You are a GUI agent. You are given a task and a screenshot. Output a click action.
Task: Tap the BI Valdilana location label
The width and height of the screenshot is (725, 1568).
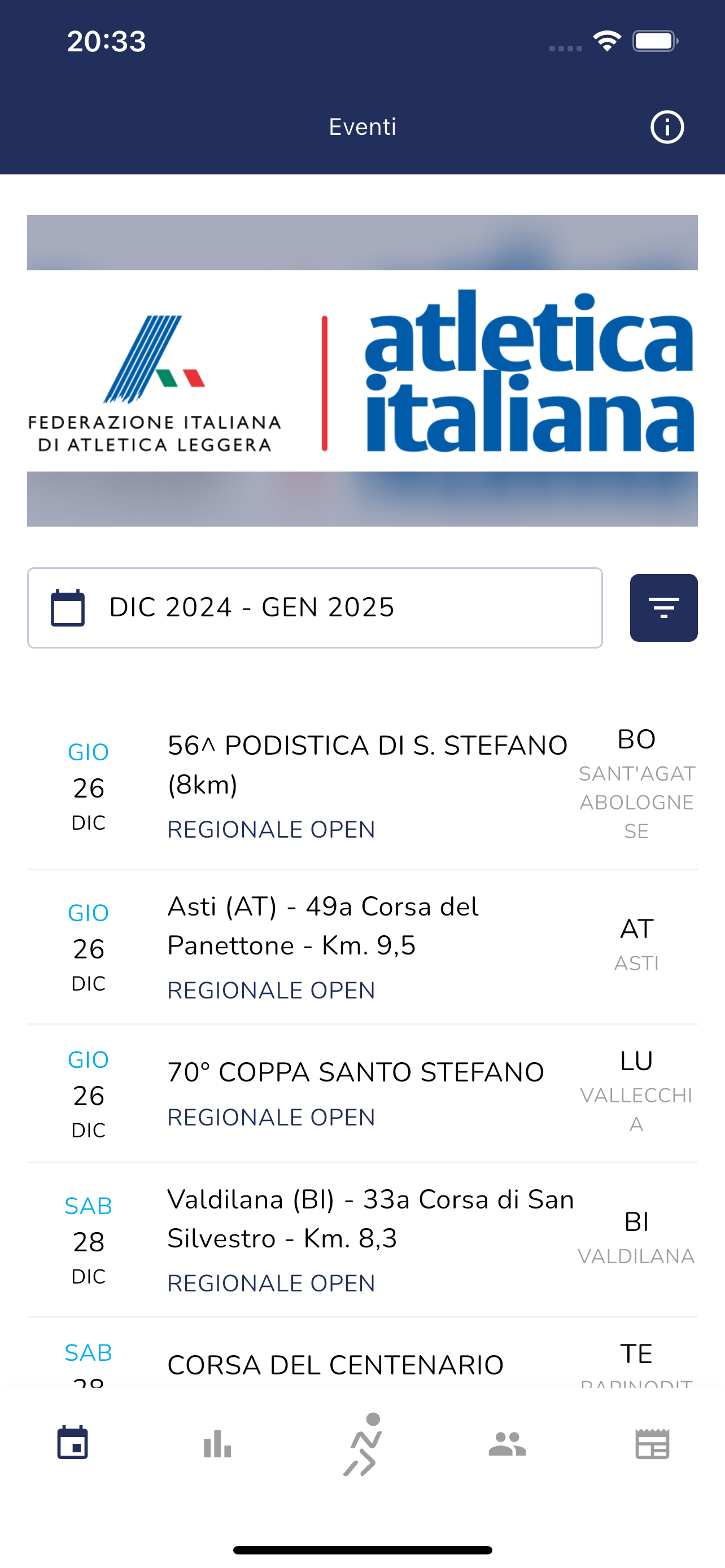tap(636, 1238)
